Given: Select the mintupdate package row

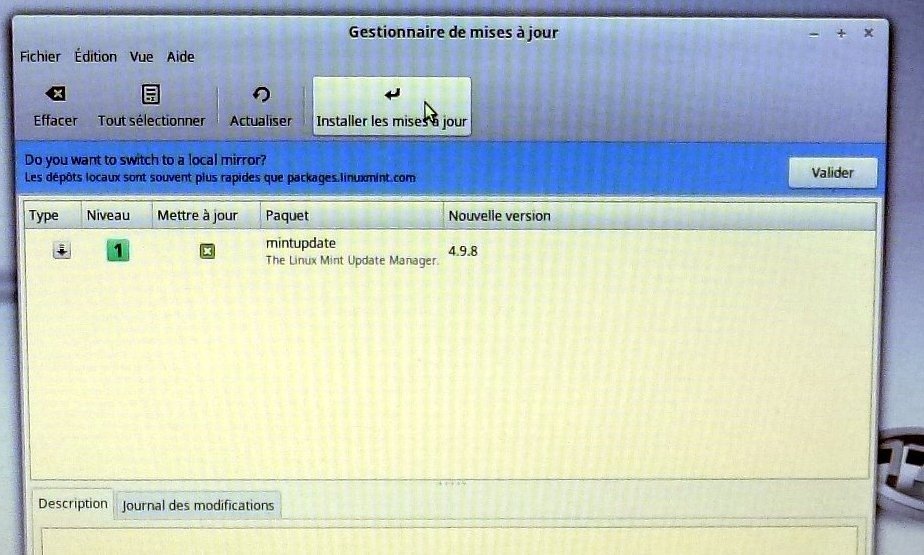Looking at the screenshot, I should 350,251.
